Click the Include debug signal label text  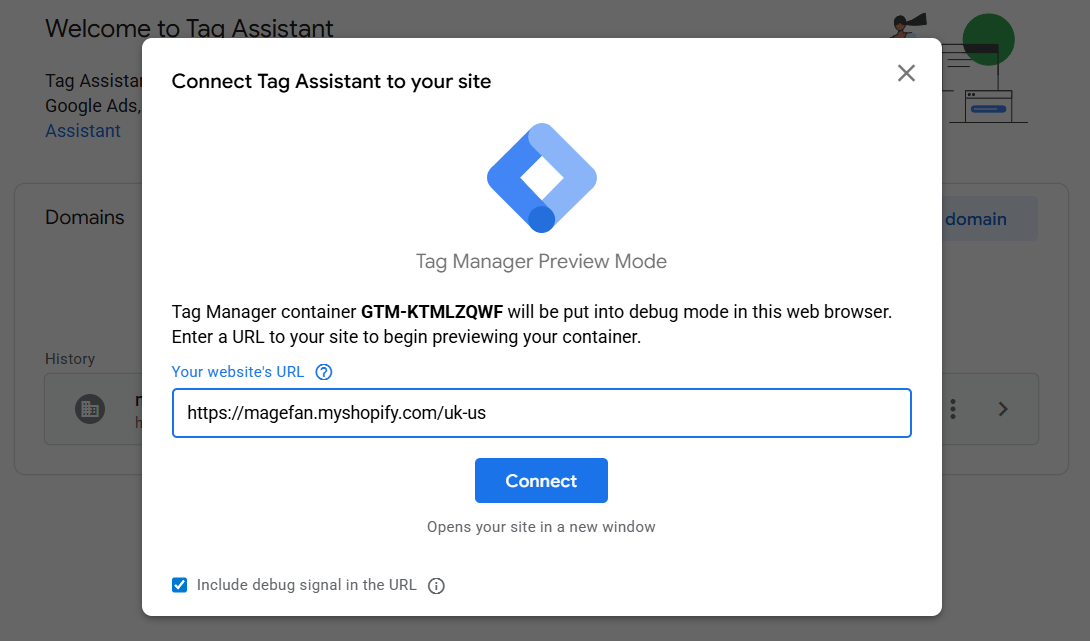pos(307,585)
